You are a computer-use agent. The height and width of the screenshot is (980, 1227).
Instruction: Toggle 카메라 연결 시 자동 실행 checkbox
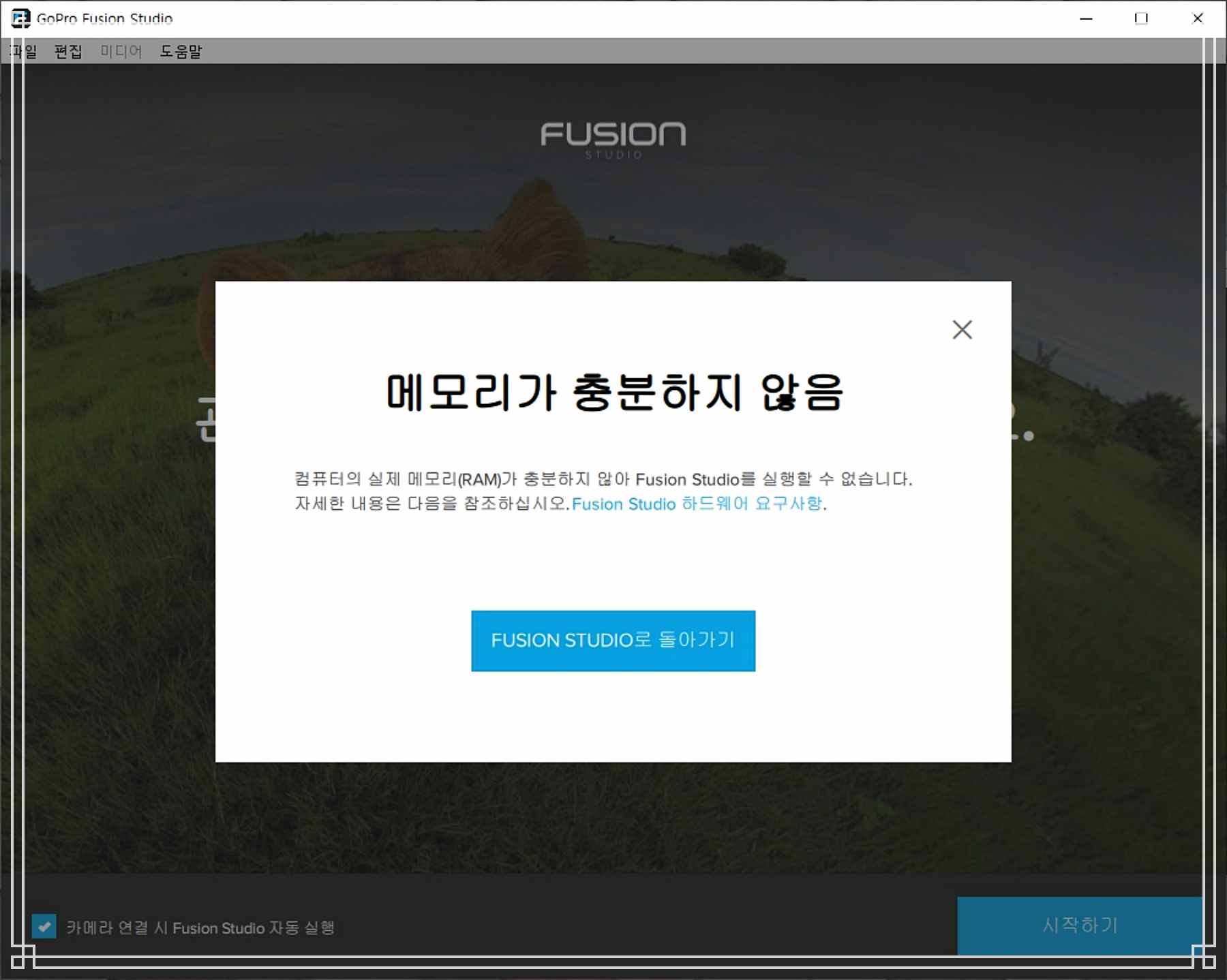pyautogui.click(x=44, y=927)
